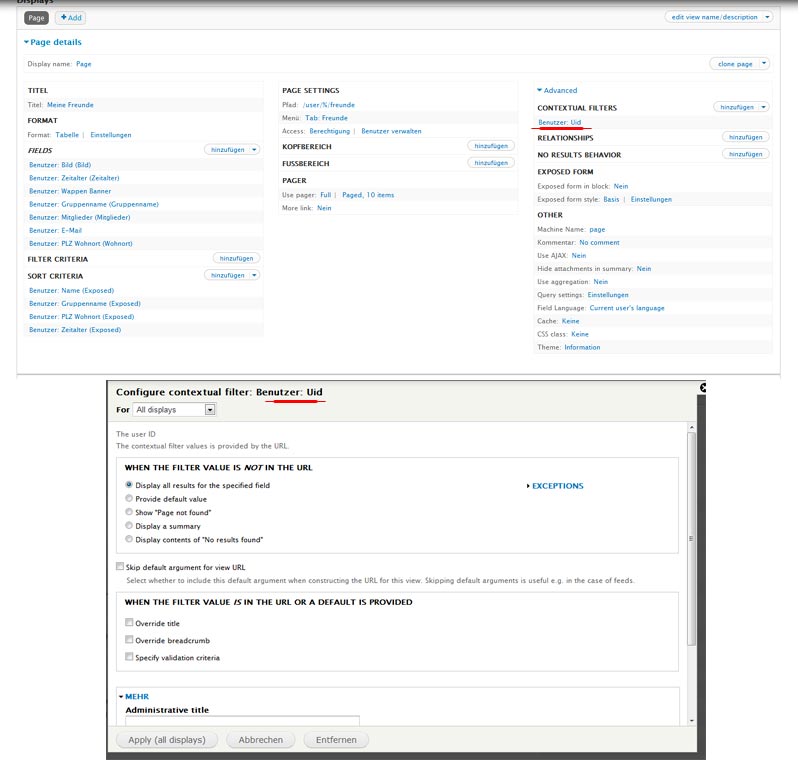Click the Add display button

coord(70,18)
